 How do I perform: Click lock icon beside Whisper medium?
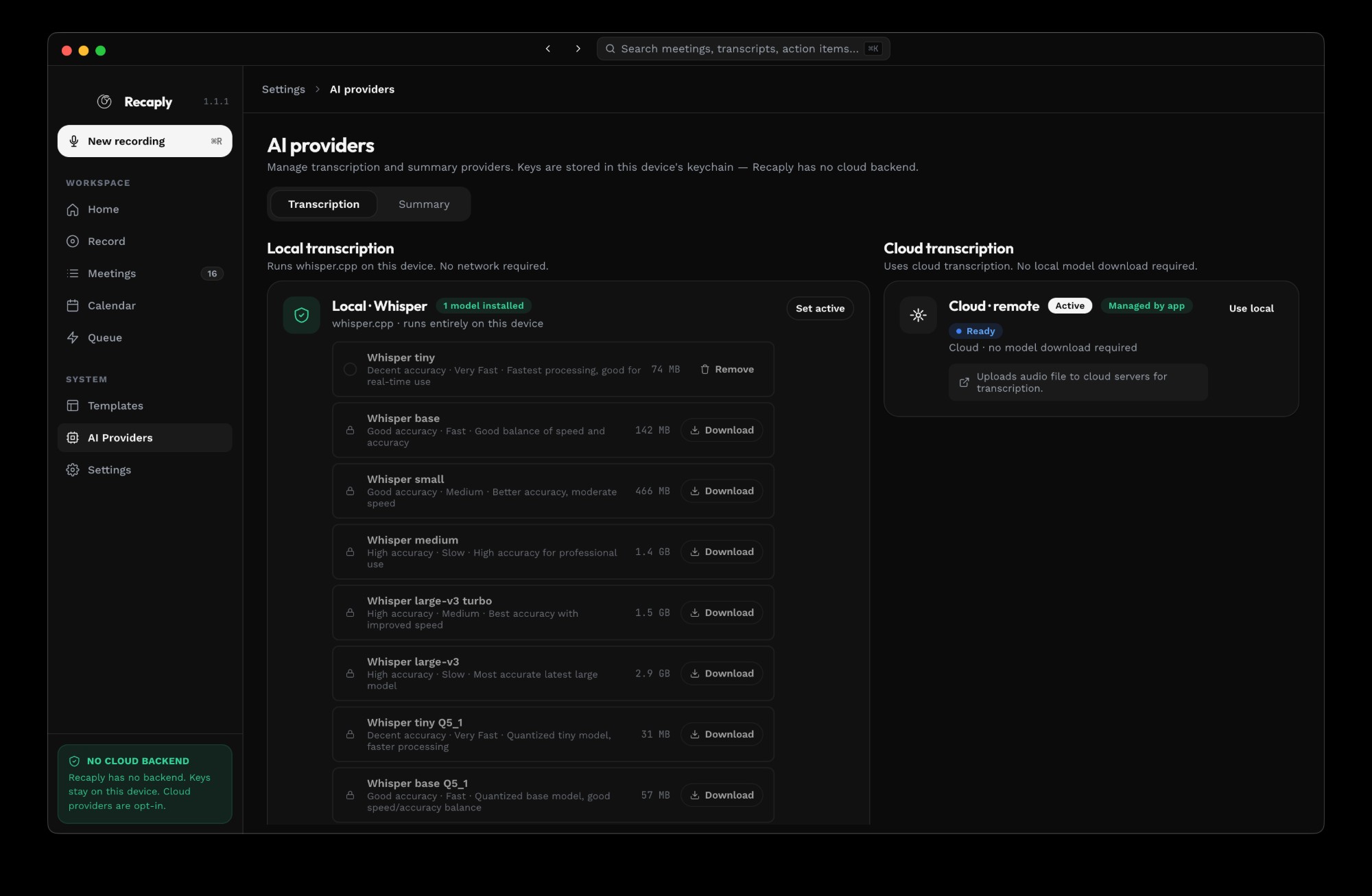pos(350,552)
